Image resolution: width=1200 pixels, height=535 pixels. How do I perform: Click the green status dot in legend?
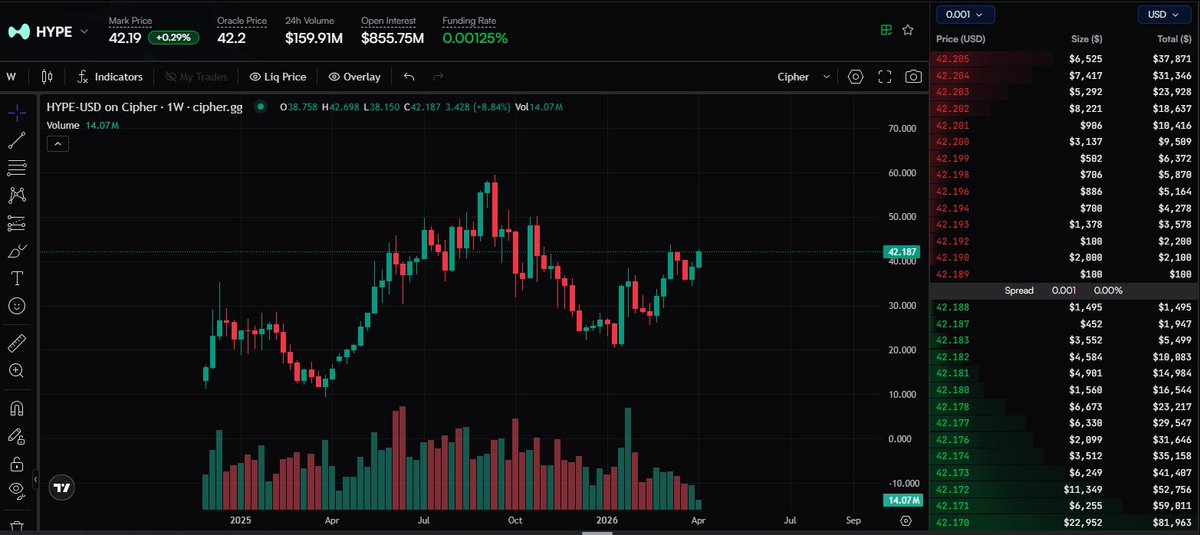[260, 106]
